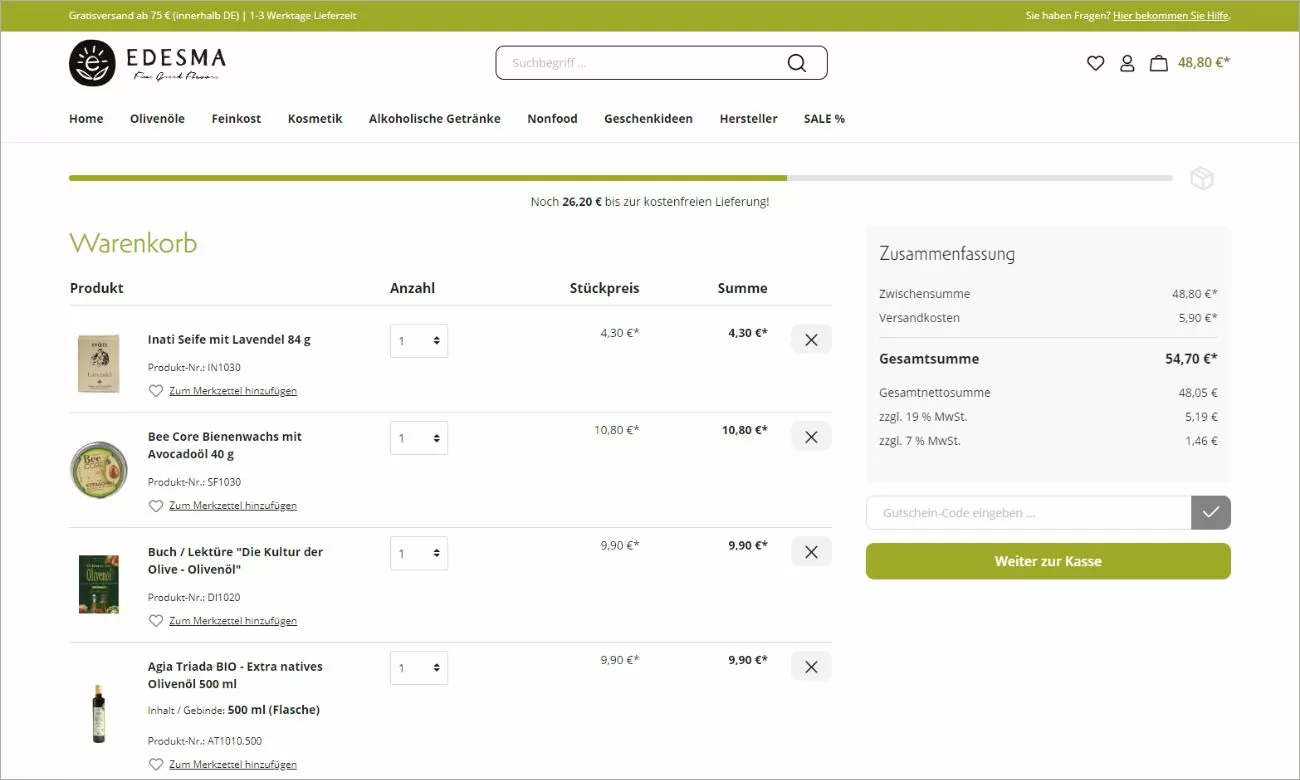Click the parcel icon beside shipping progress bar
This screenshot has width=1300, height=780.
1201,177
